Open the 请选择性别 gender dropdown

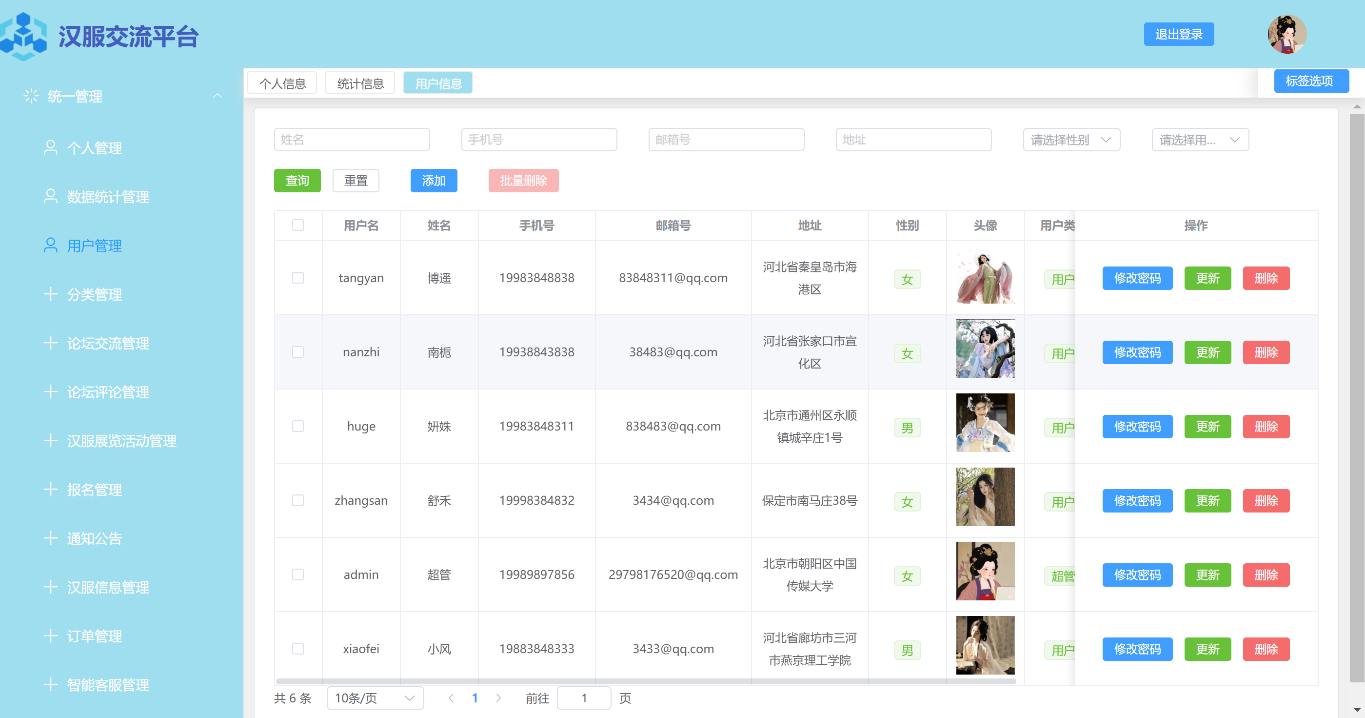pos(1072,140)
